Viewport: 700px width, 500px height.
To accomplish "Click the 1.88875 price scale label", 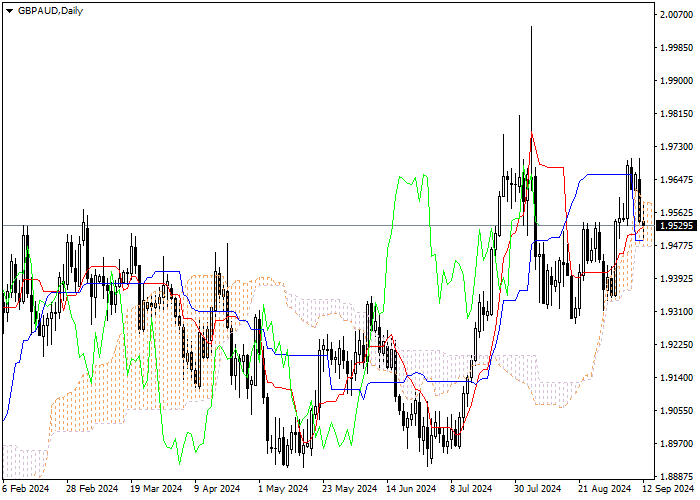I will tap(677, 476).
